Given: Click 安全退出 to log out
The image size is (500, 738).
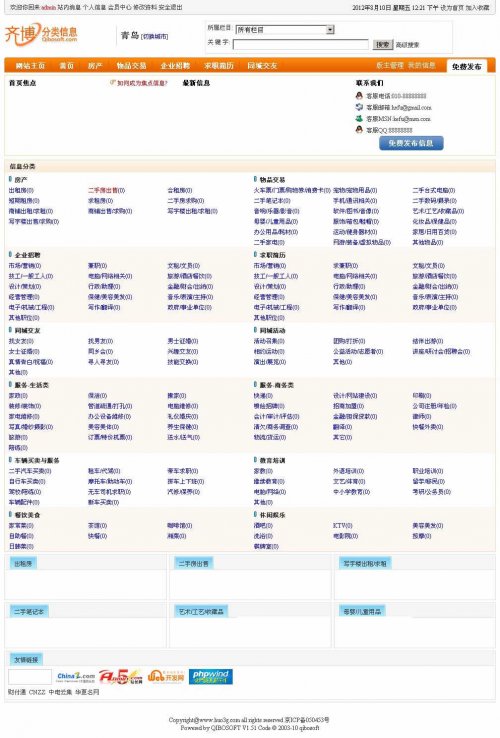Looking at the screenshot, I should click(x=170, y=8).
